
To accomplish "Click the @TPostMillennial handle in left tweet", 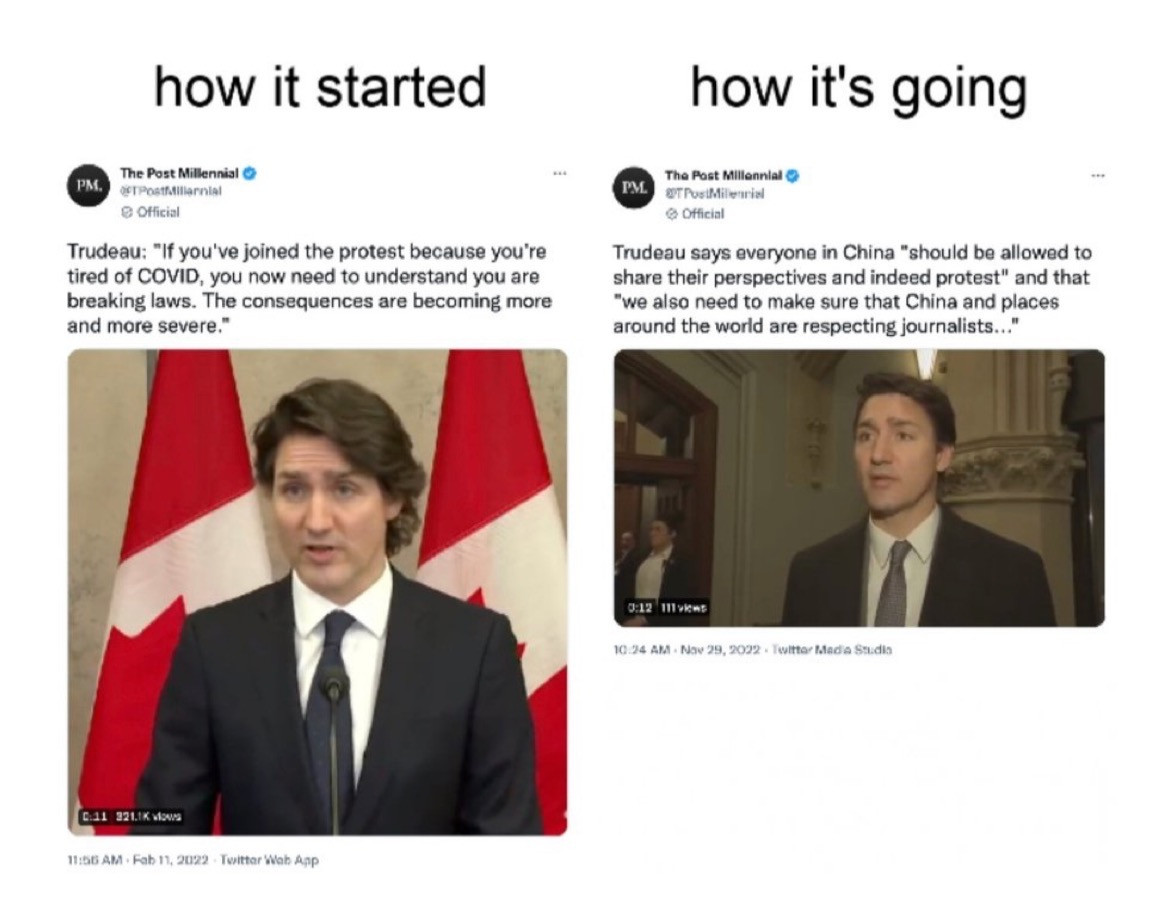I will (171, 191).
